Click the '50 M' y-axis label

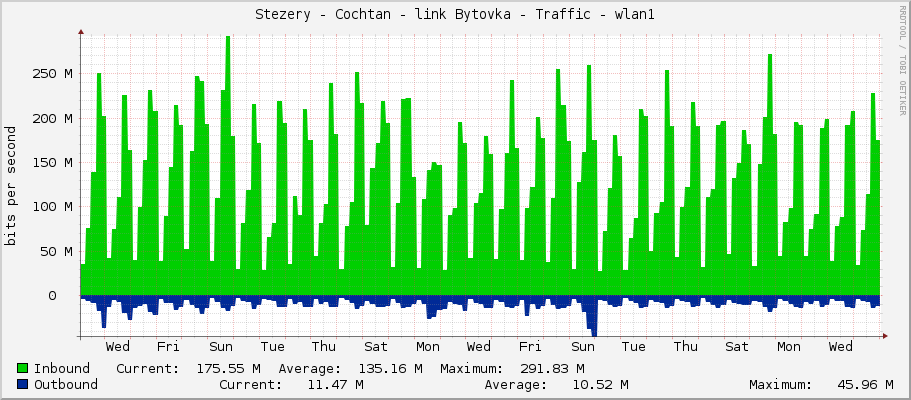click(56, 252)
